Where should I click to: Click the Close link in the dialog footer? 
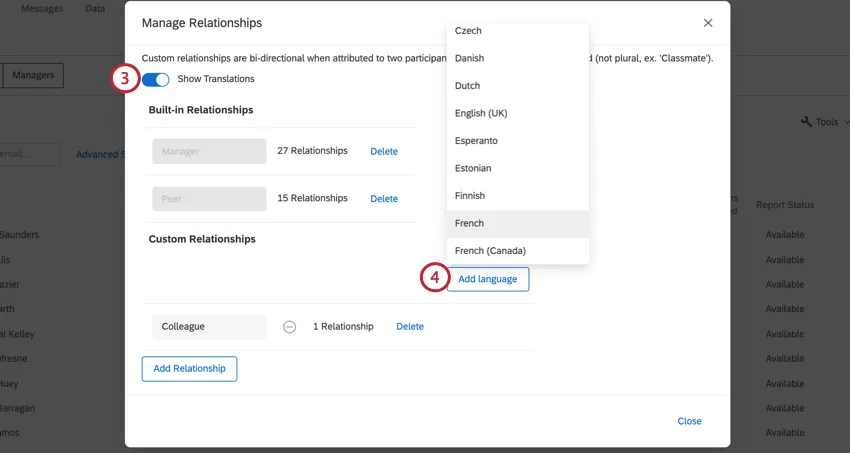click(689, 421)
